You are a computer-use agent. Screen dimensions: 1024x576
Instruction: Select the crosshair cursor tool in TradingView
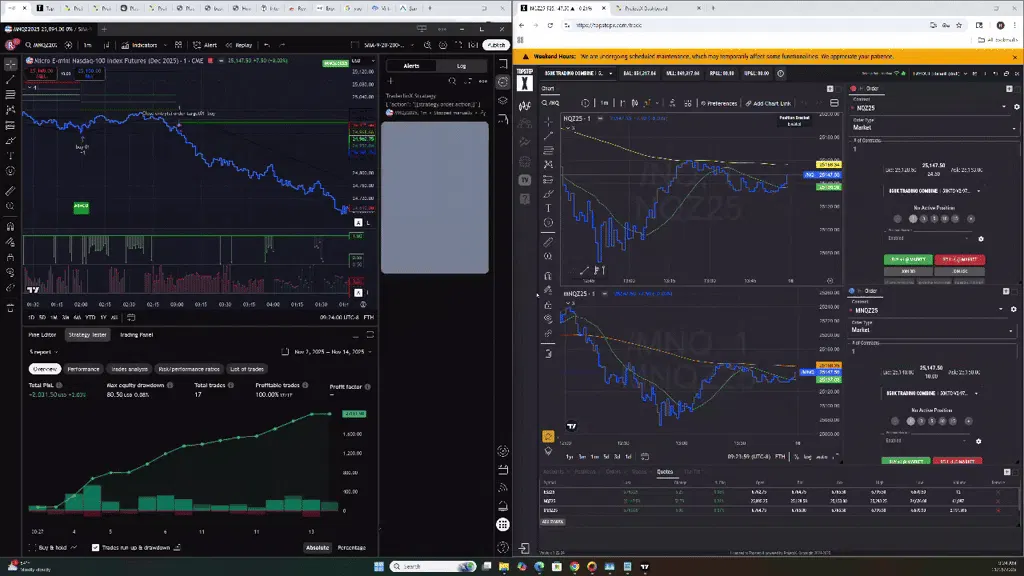(10, 64)
